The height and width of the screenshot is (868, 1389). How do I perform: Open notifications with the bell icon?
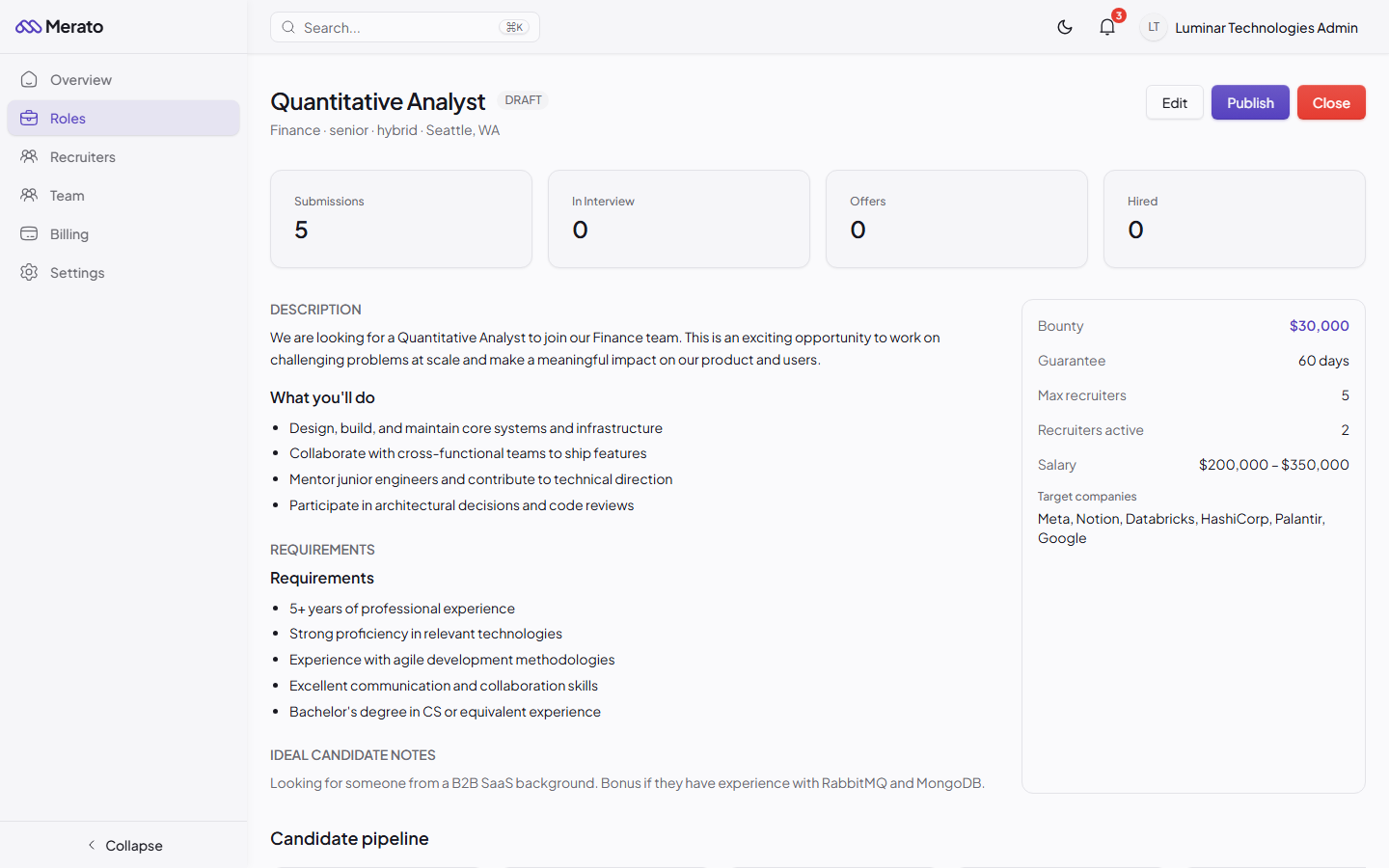tap(1106, 27)
